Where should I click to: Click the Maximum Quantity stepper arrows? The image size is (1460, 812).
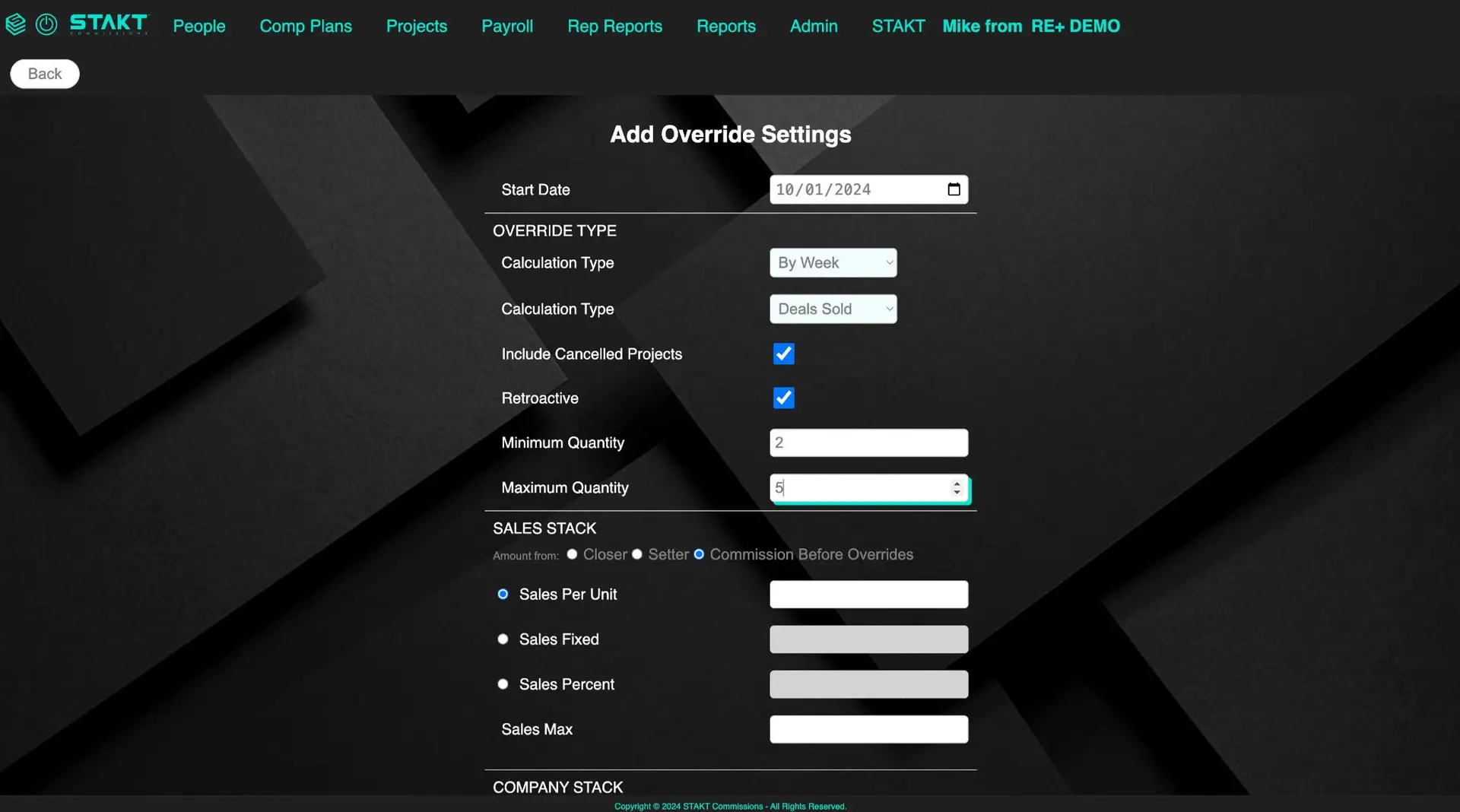point(957,487)
